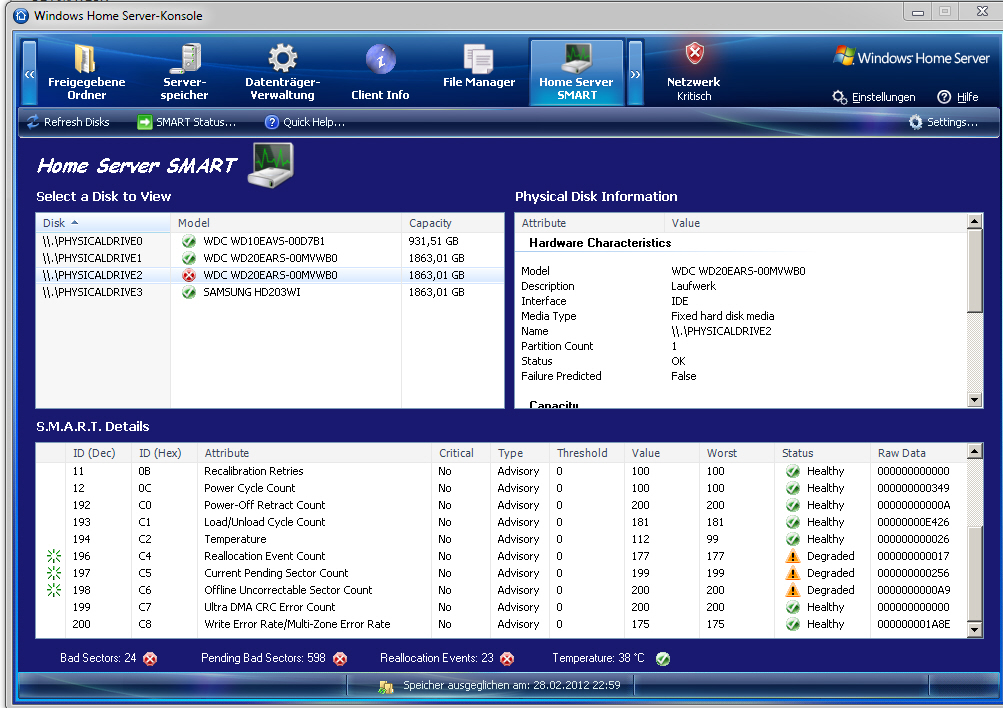Open Freigegebene Ordner folder icon
The width and height of the screenshot is (1003, 708).
[x=86, y=59]
